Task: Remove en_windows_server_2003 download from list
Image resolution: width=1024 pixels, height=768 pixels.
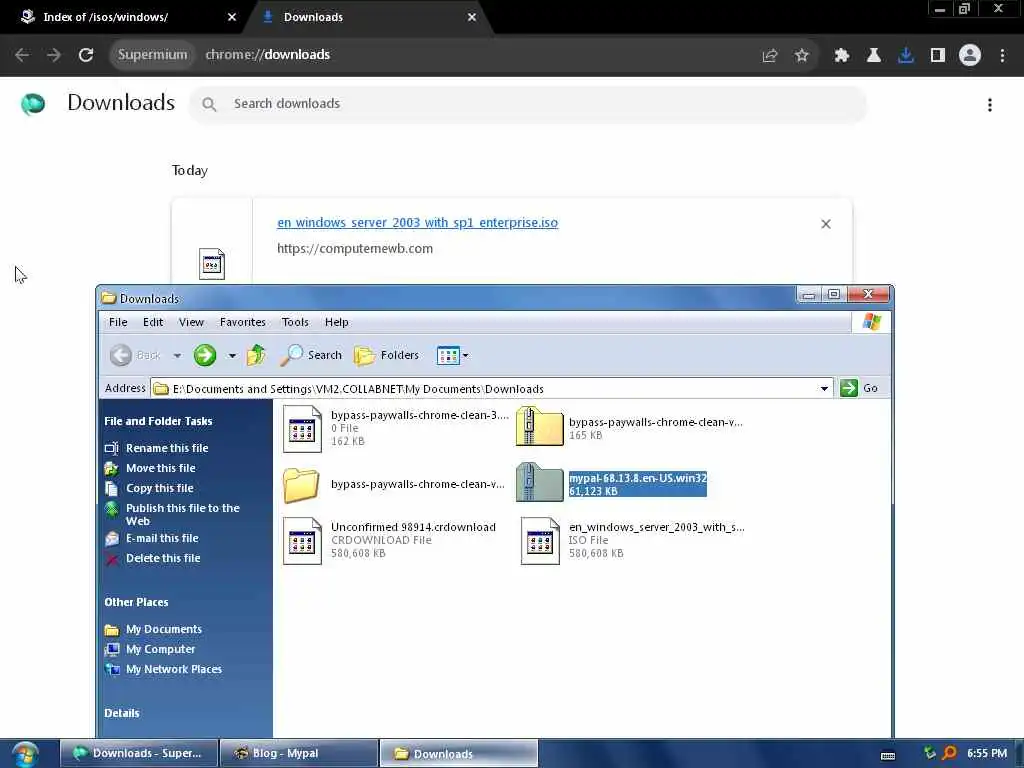Action: click(825, 224)
